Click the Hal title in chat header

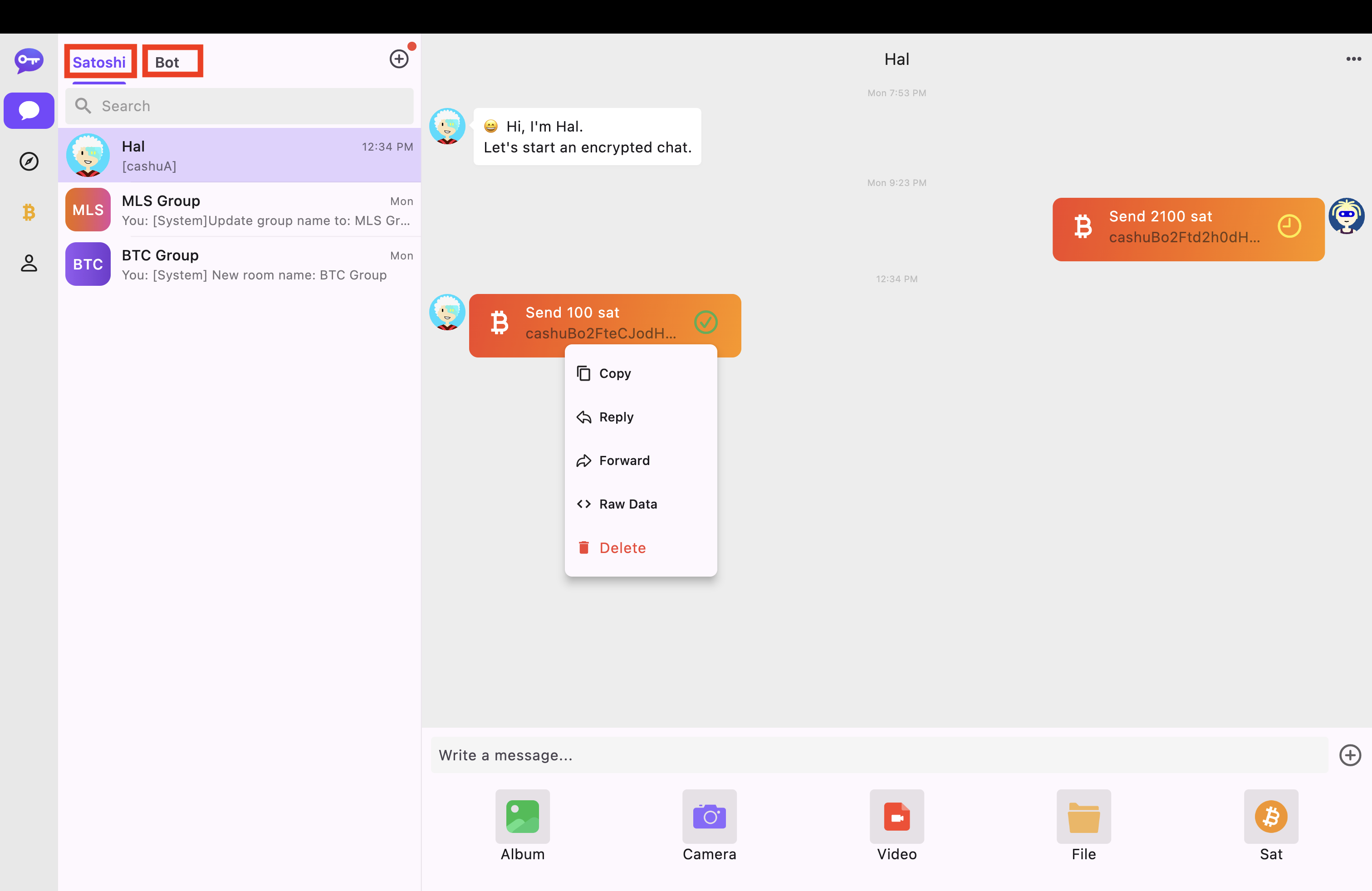coord(897,59)
